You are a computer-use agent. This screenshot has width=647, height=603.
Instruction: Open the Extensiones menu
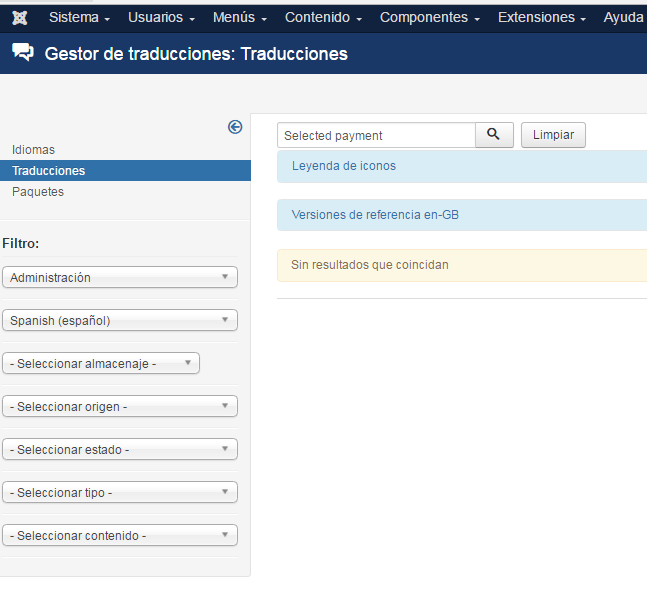click(542, 18)
